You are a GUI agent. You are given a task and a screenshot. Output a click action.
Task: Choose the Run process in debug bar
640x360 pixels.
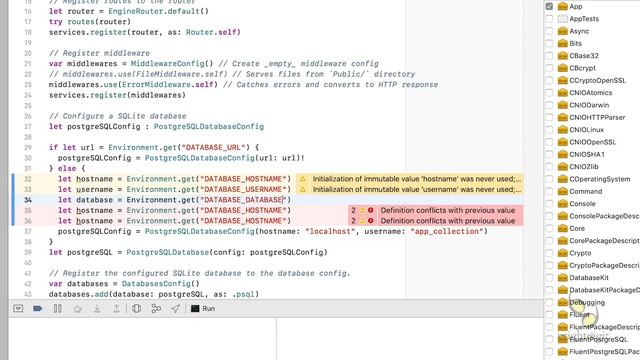point(203,309)
